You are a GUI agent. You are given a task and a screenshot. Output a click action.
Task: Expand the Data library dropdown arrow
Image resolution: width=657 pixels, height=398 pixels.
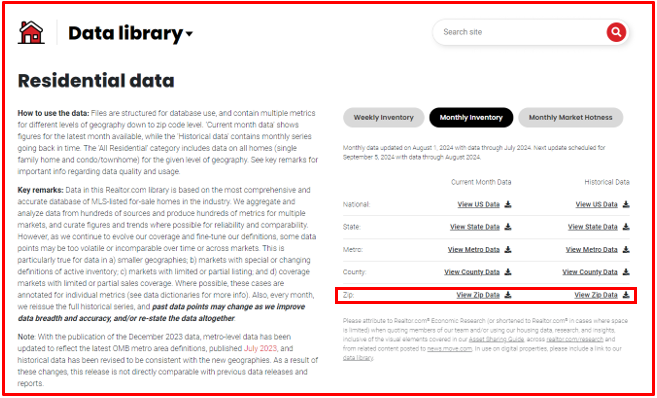click(x=189, y=34)
